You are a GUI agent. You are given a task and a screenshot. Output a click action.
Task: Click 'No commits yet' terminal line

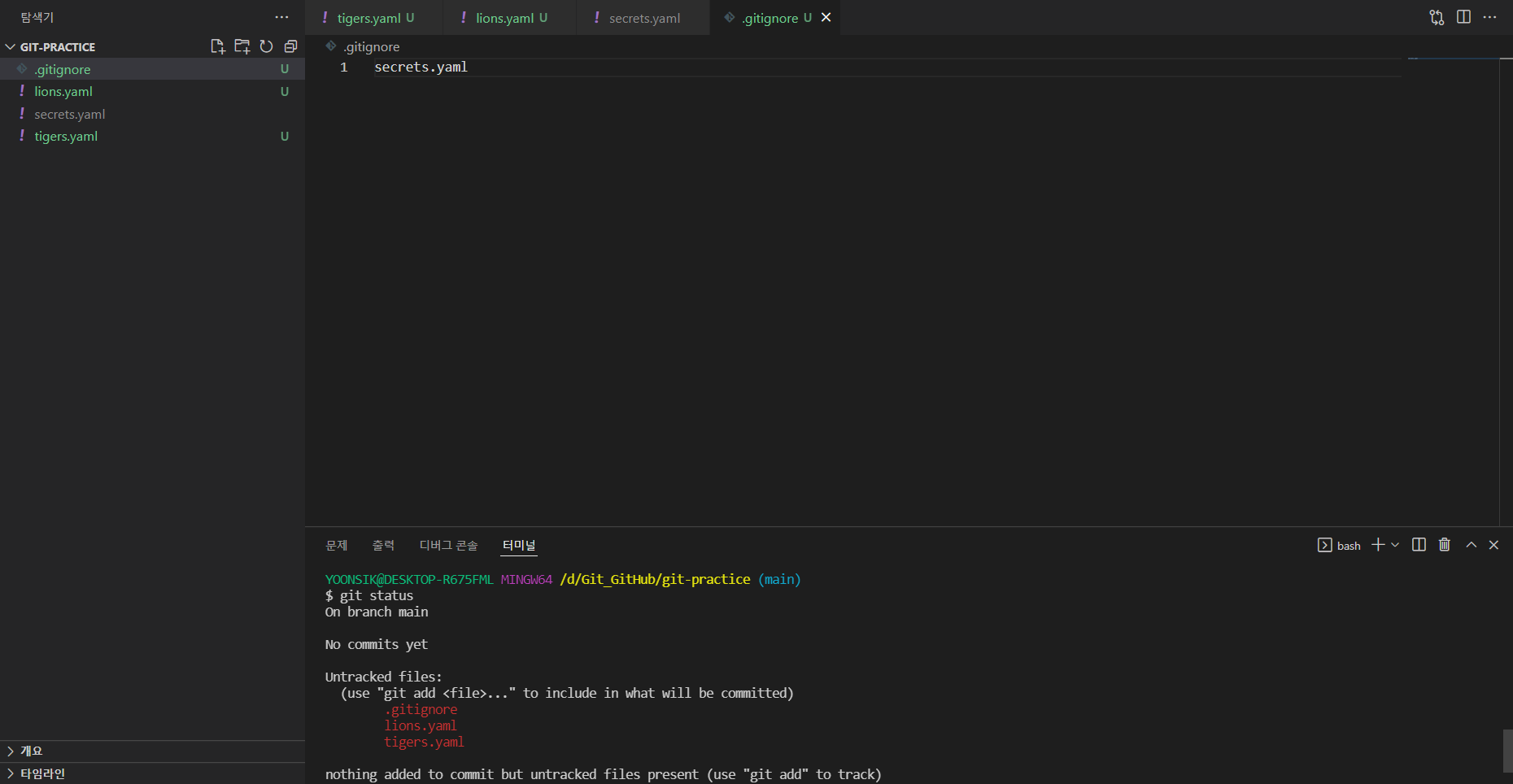[x=376, y=644]
